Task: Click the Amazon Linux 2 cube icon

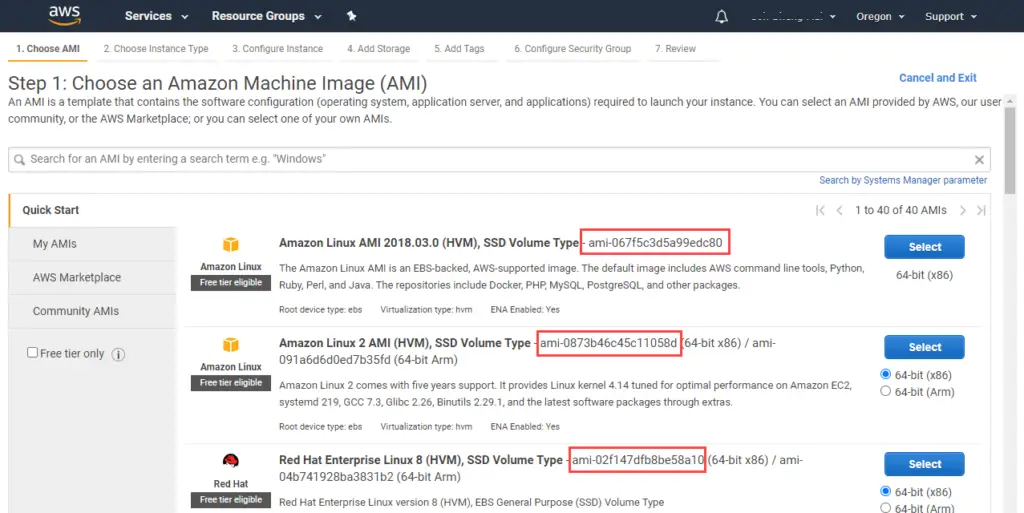Action: click(x=231, y=344)
